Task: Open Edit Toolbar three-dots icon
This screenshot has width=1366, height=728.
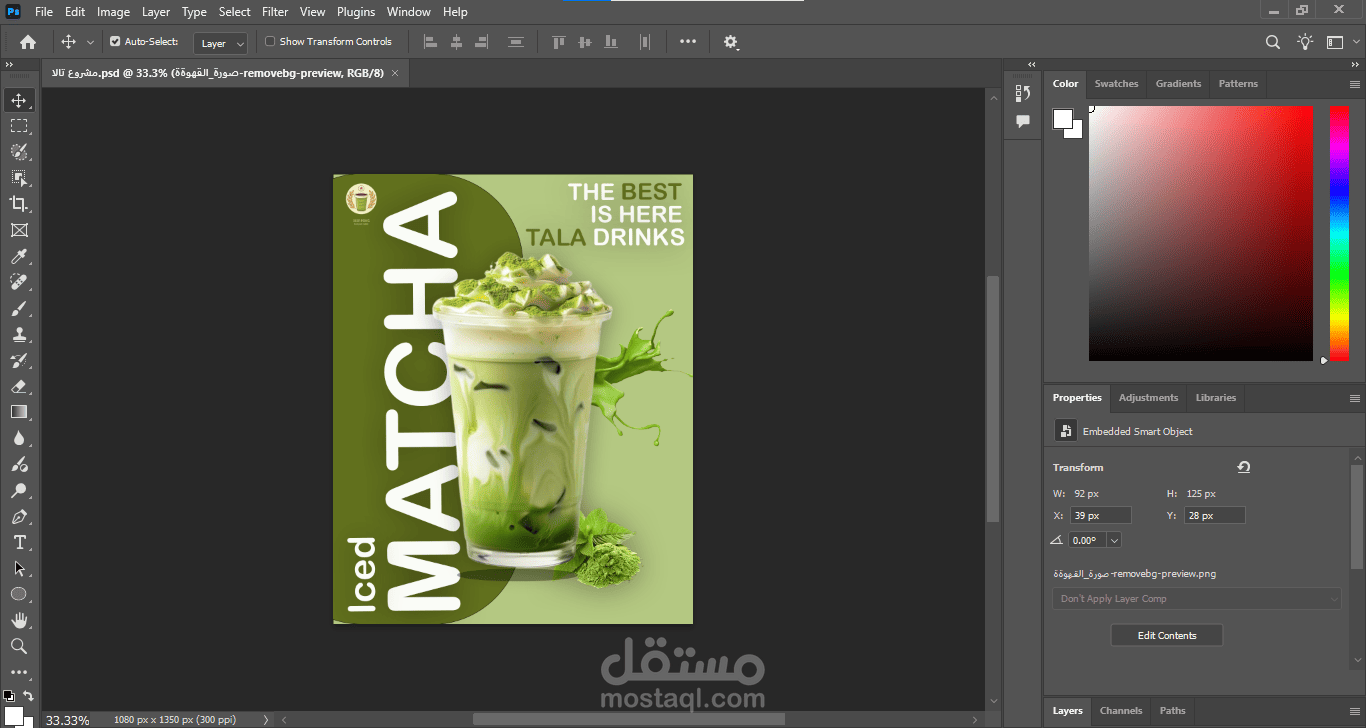Action: tap(18, 673)
